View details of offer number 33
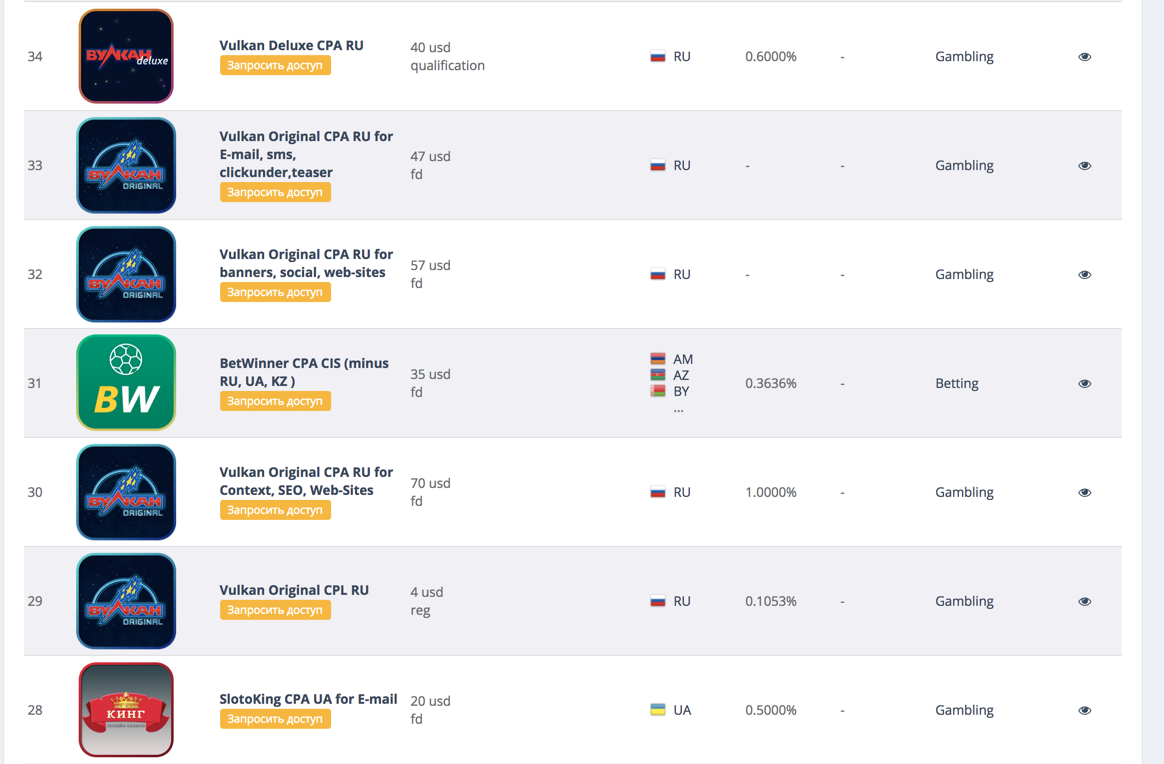The image size is (1164, 764). [x=1084, y=166]
